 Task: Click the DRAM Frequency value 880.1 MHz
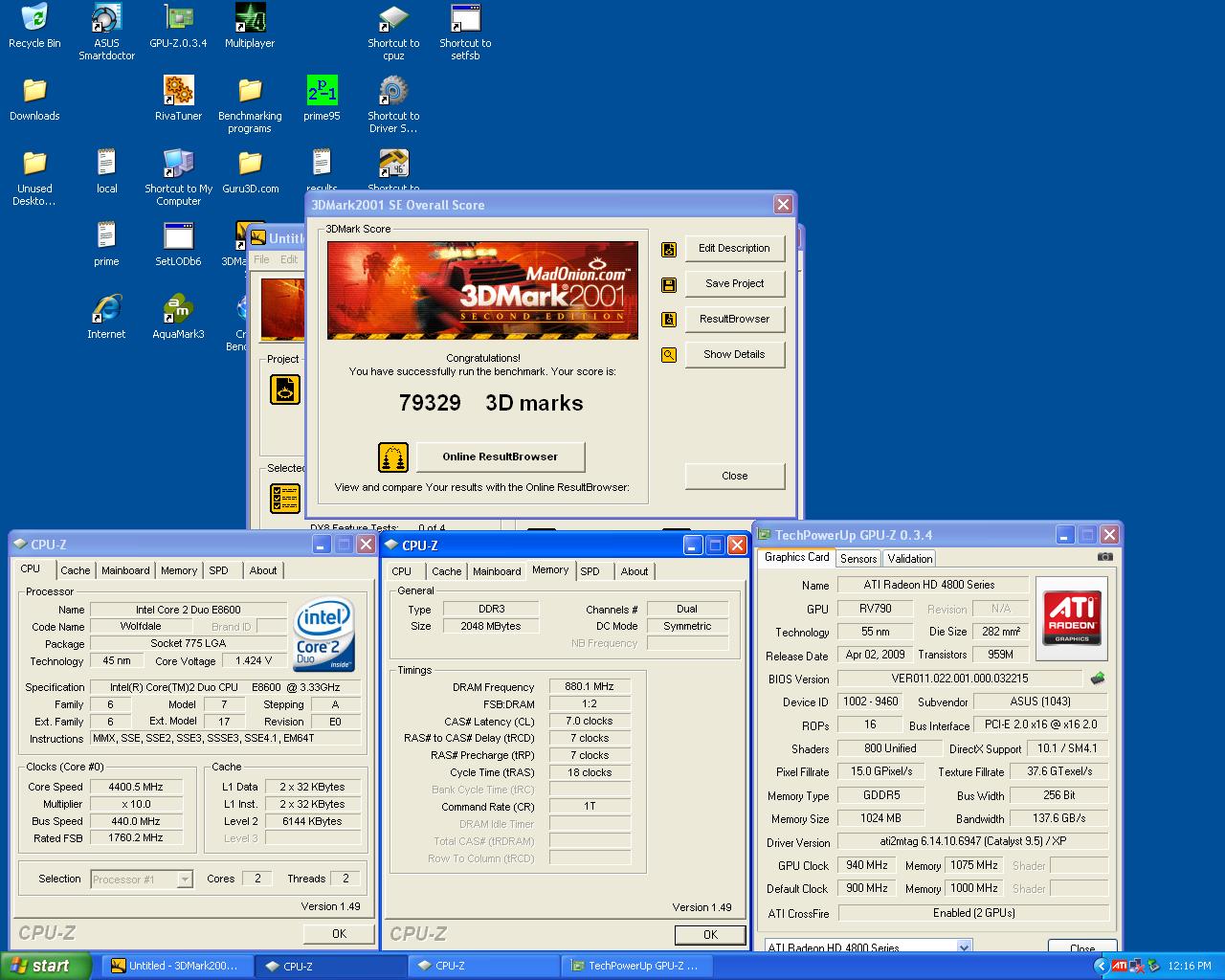(x=590, y=687)
